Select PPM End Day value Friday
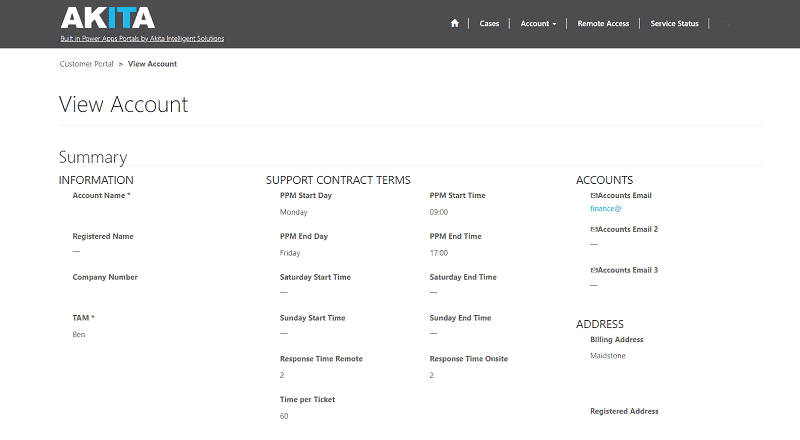800x440 pixels. coord(290,253)
